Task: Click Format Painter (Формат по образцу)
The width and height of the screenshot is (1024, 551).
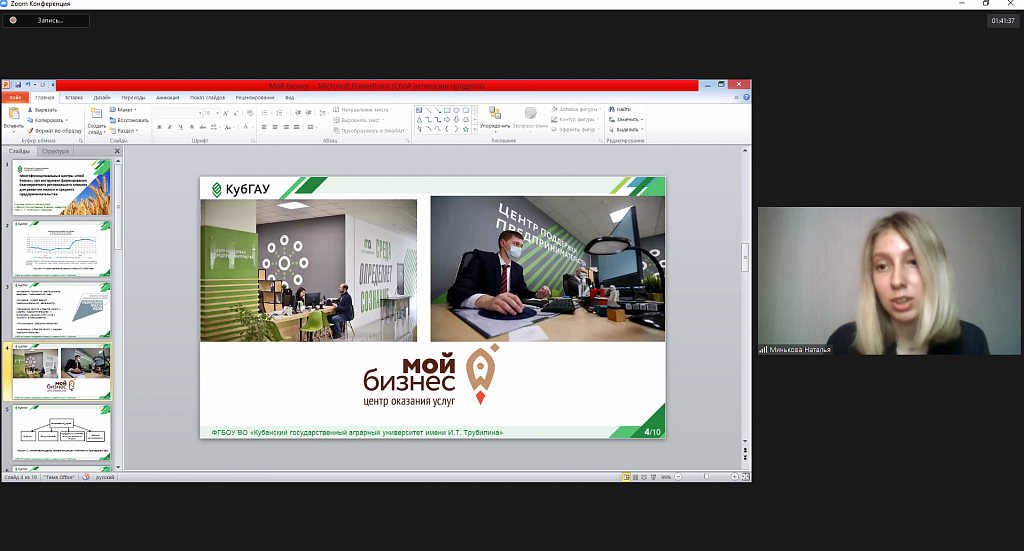Action: click(54, 131)
